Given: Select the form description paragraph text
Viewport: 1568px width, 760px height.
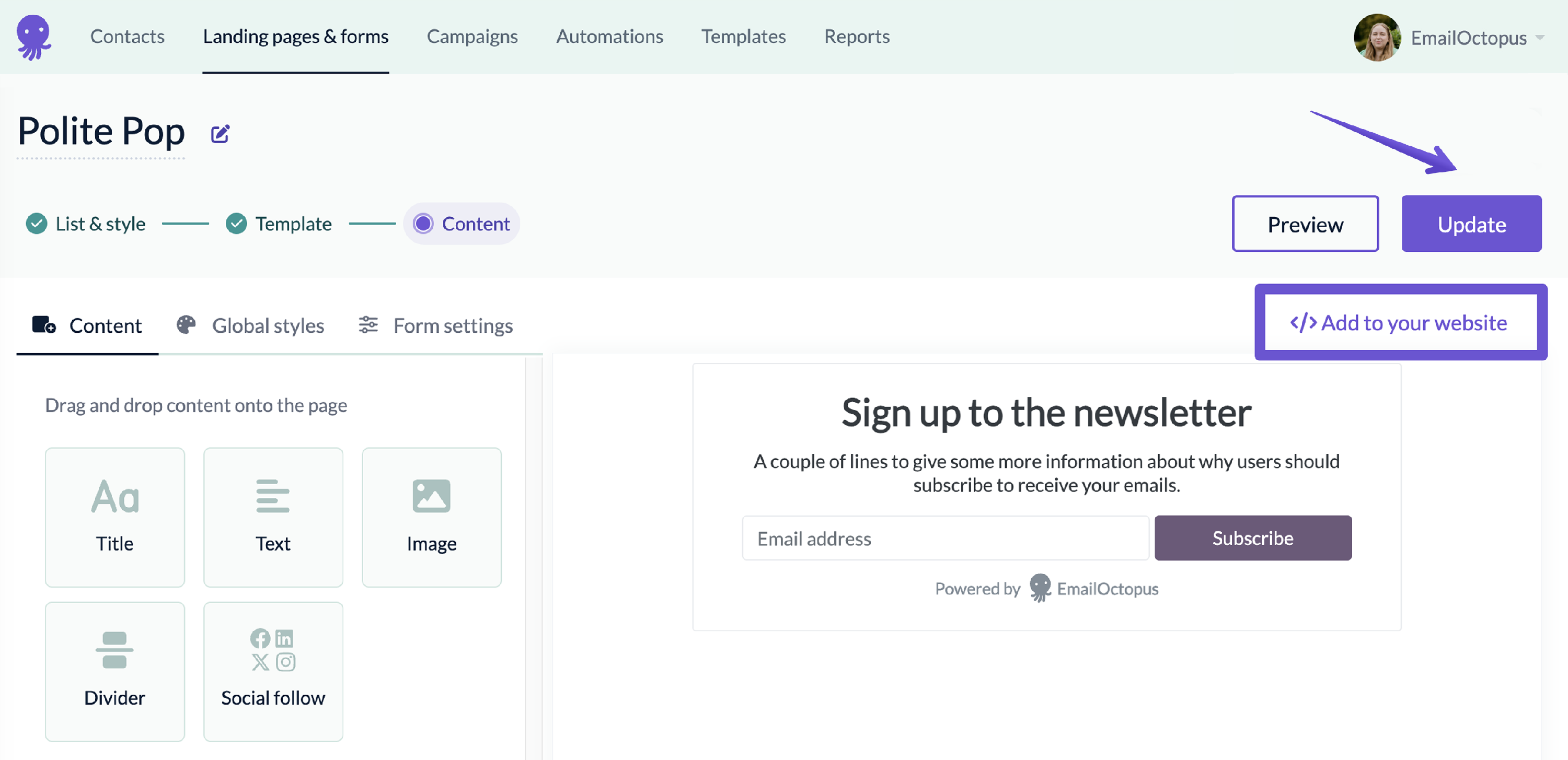Looking at the screenshot, I should click(1046, 473).
